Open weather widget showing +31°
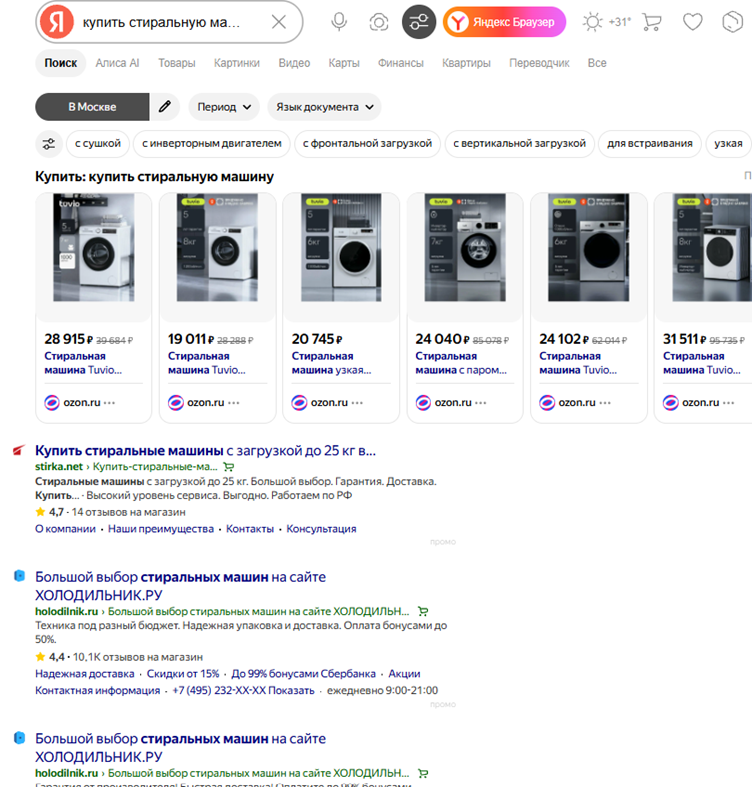 606,22
